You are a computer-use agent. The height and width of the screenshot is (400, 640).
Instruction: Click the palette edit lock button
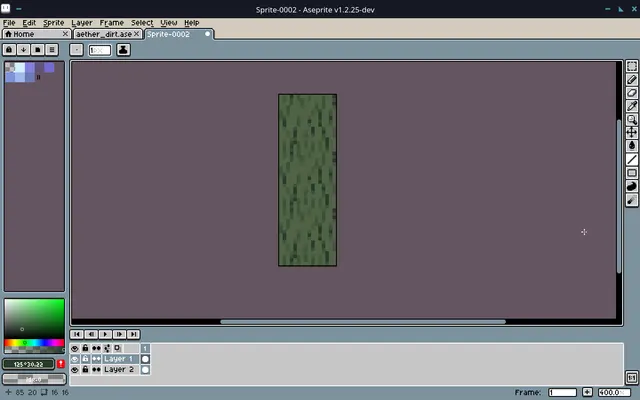click(9, 50)
